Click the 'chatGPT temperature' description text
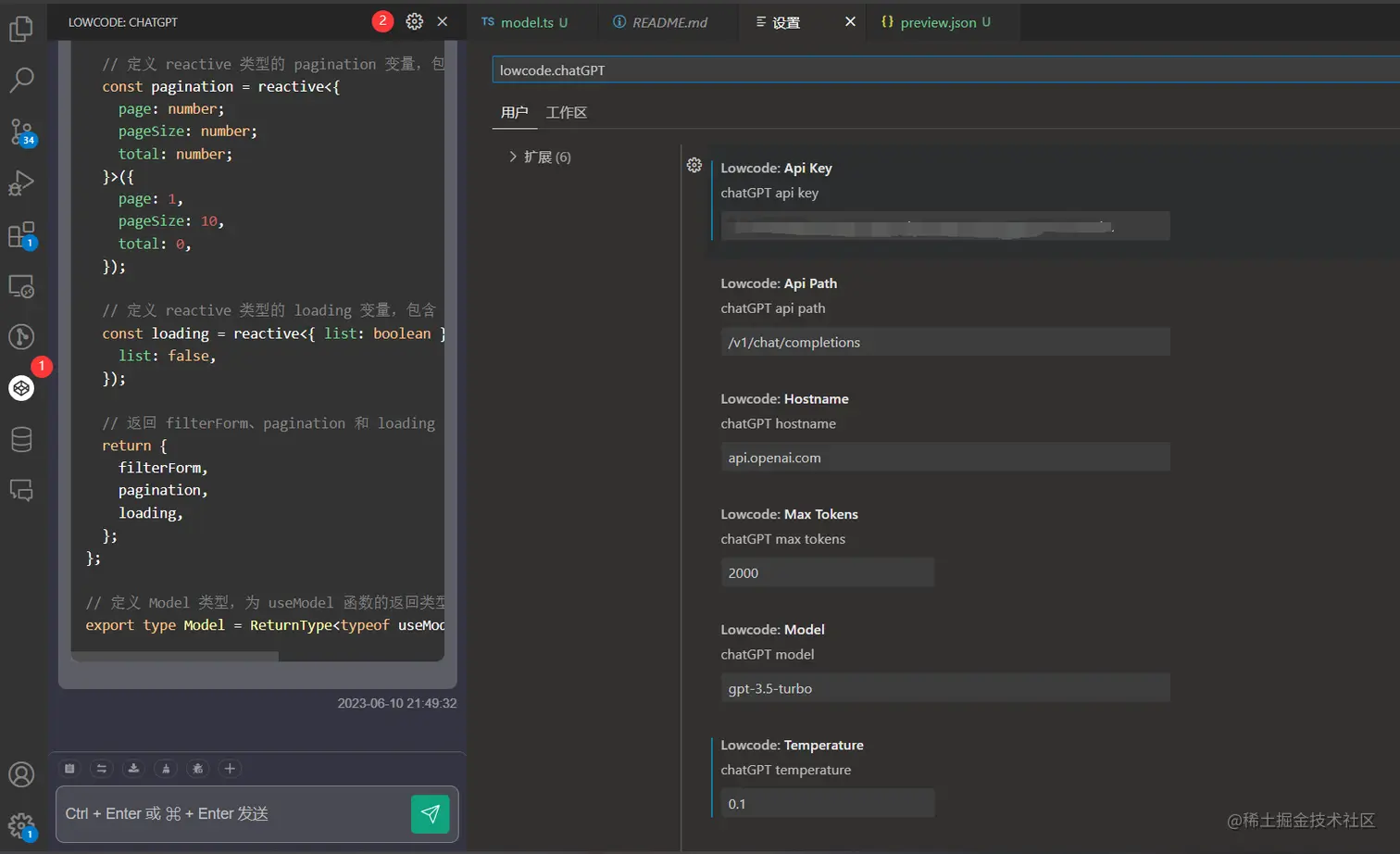Viewport: 1400px width, 854px height. [786, 771]
